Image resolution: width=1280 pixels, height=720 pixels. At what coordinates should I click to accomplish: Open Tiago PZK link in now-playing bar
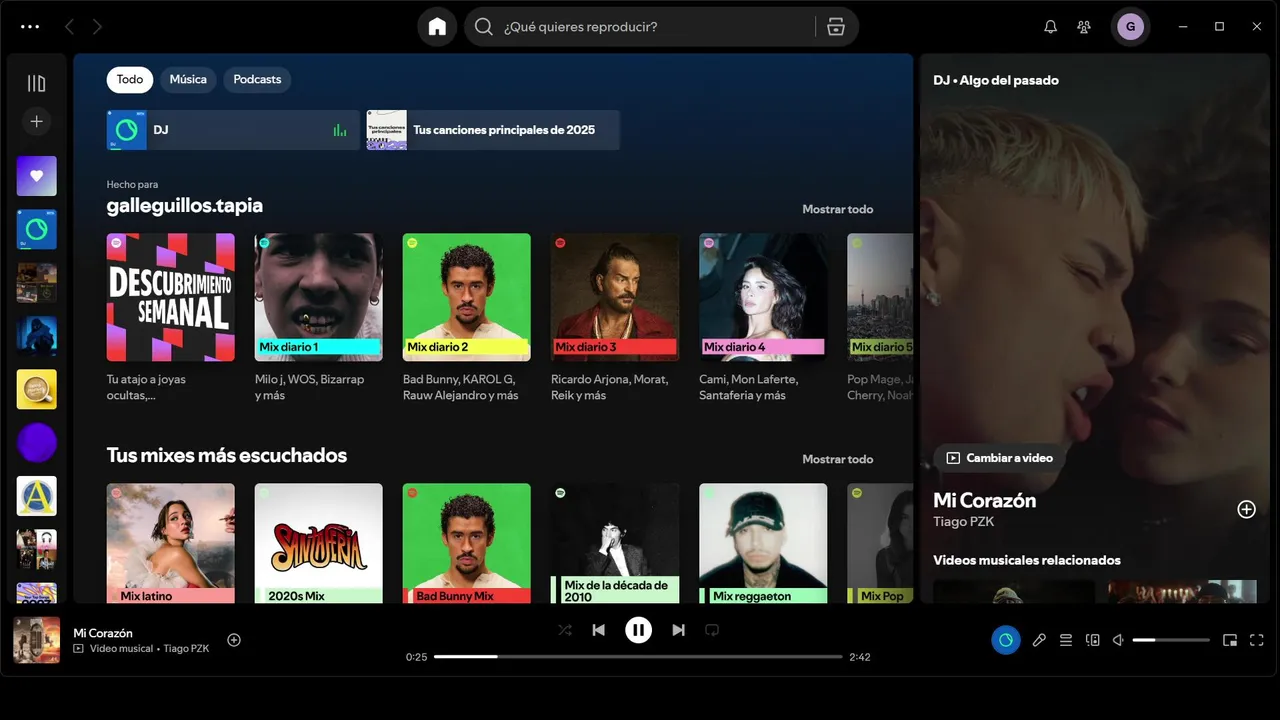point(186,649)
